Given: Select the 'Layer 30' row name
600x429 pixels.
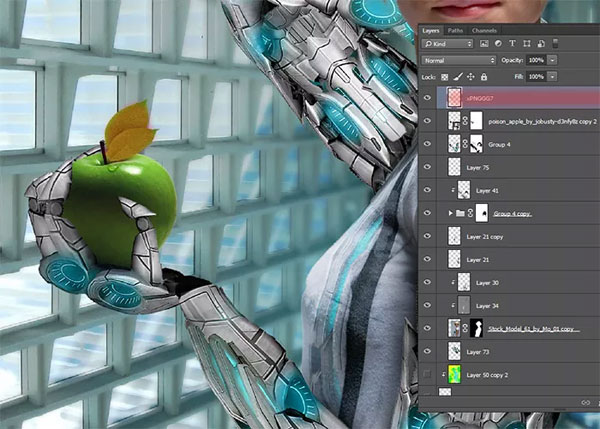Looking at the screenshot, I should point(487,283).
